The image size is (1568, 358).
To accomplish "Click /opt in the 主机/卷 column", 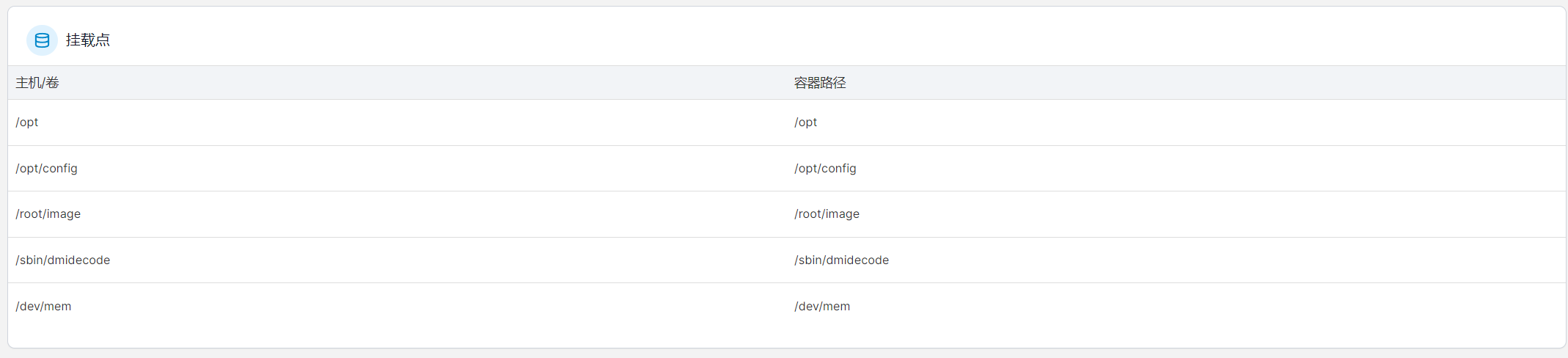I will (x=27, y=123).
